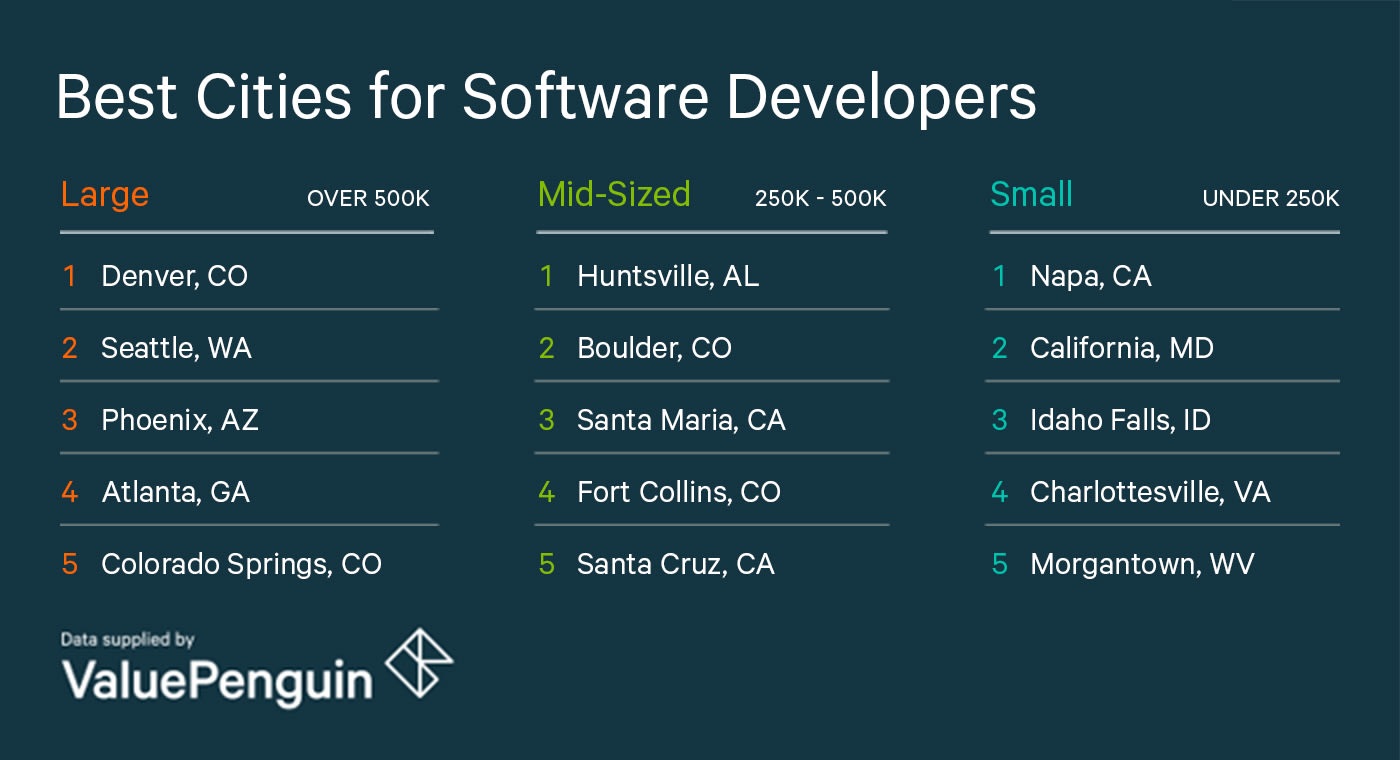The image size is (1400, 760).
Task: Click the teal rank number 4 beside Charlottesville
Action: click(x=999, y=492)
